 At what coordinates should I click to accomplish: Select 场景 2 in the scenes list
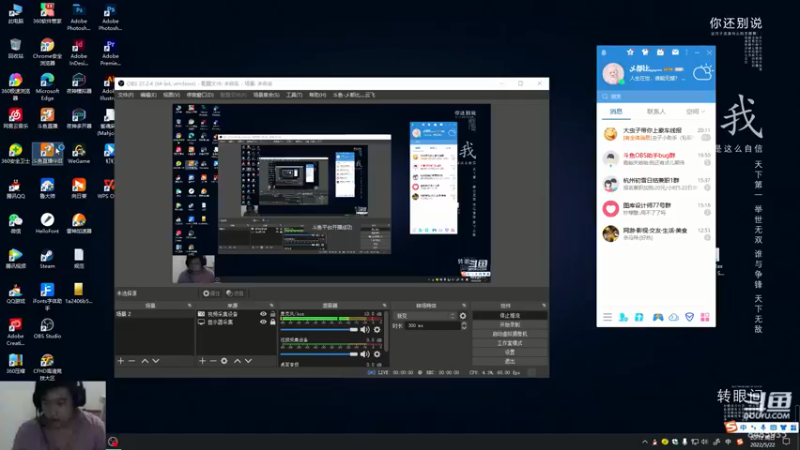pos(155,314)
